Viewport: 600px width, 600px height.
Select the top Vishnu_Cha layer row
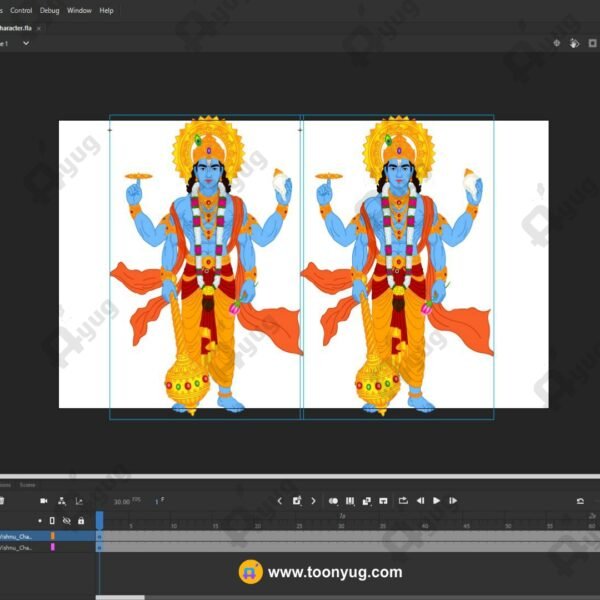coord(47,536)
